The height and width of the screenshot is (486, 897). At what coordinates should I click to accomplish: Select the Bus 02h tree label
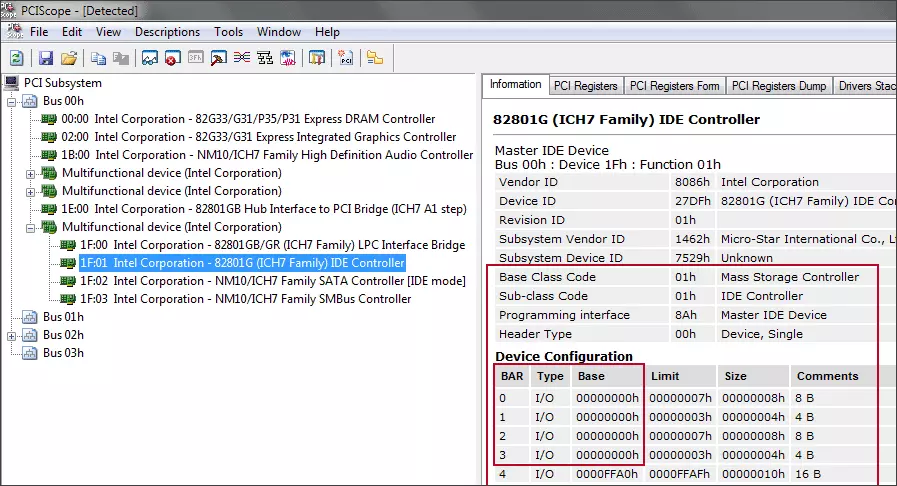coord(63,335)
